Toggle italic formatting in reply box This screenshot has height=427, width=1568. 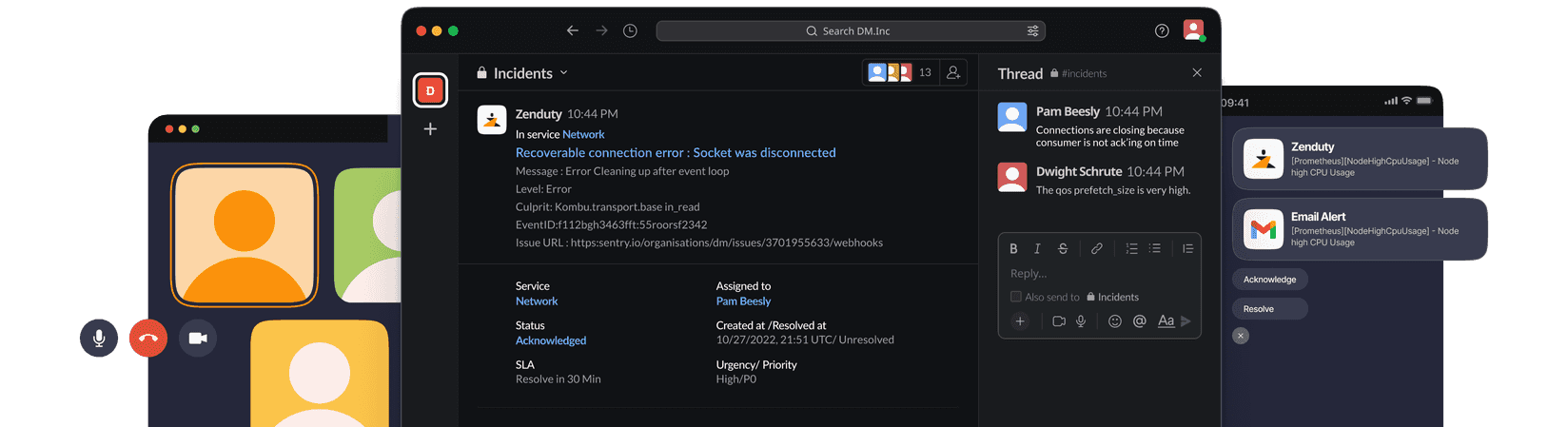pos(1037,248)
